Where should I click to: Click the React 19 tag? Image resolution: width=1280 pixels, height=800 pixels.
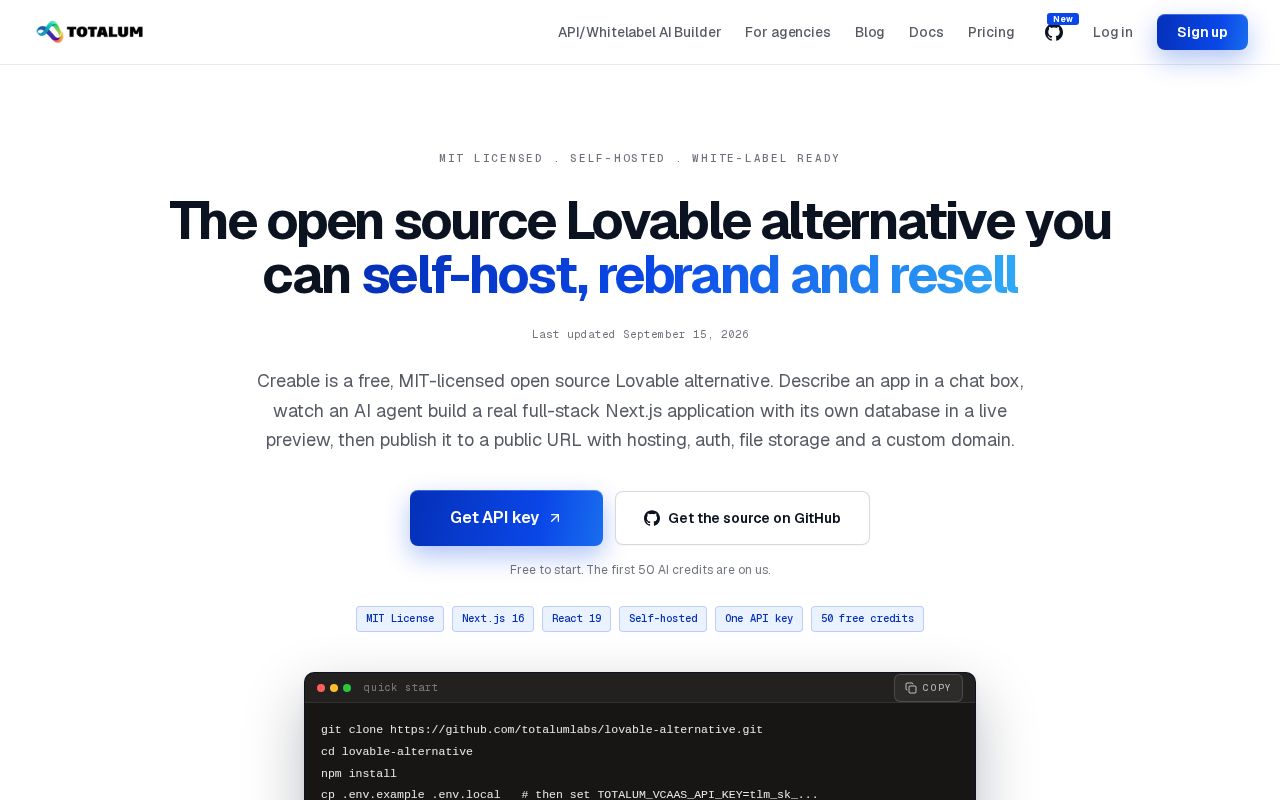[576, 619]
